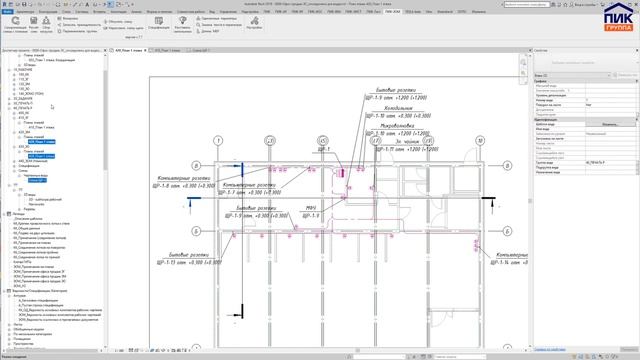Expand the 20_ЗАДАНИЯ tree node
640x360 pixels.
[x=9, y=98]
